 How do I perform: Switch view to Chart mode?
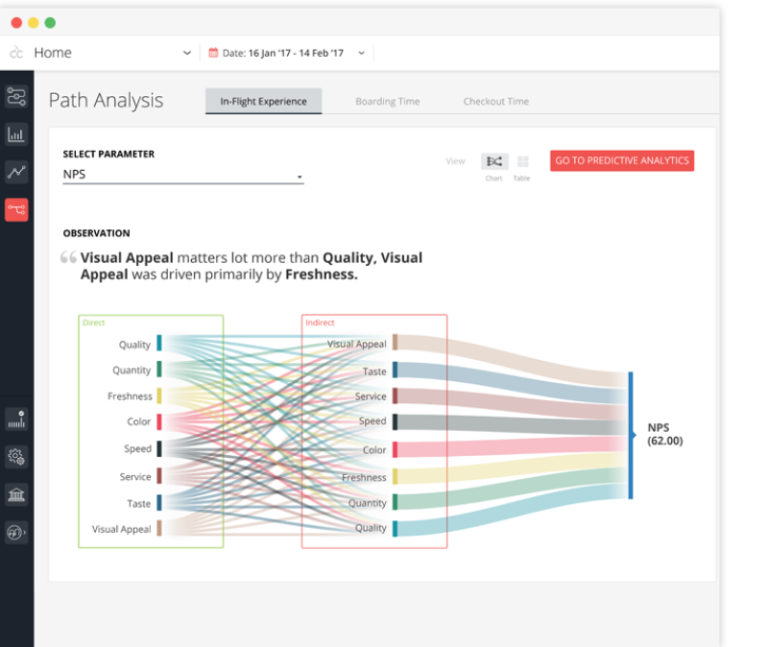pyautogui.click(x=493, y=161)
